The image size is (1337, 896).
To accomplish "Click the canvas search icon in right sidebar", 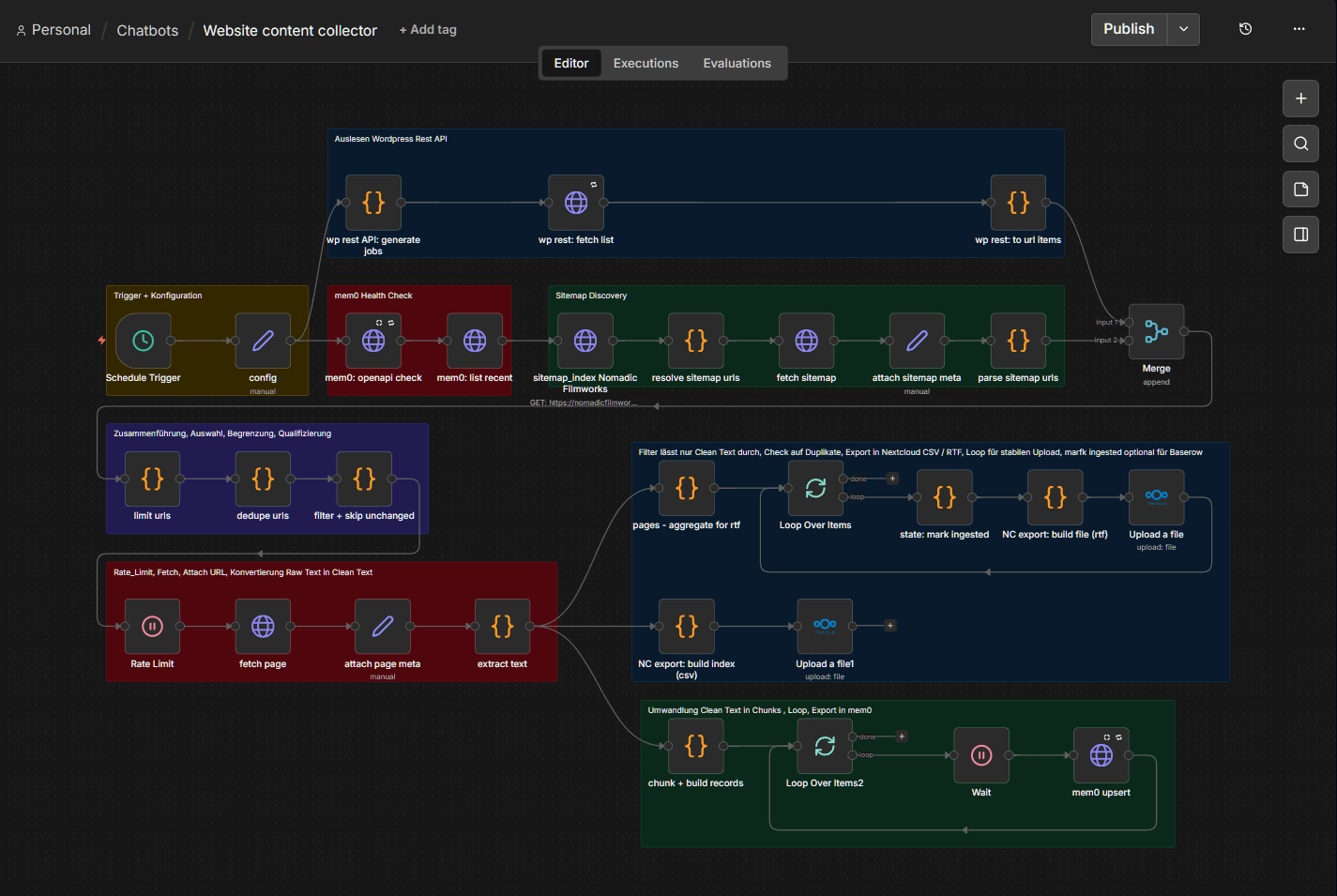I will (1300, 144).
